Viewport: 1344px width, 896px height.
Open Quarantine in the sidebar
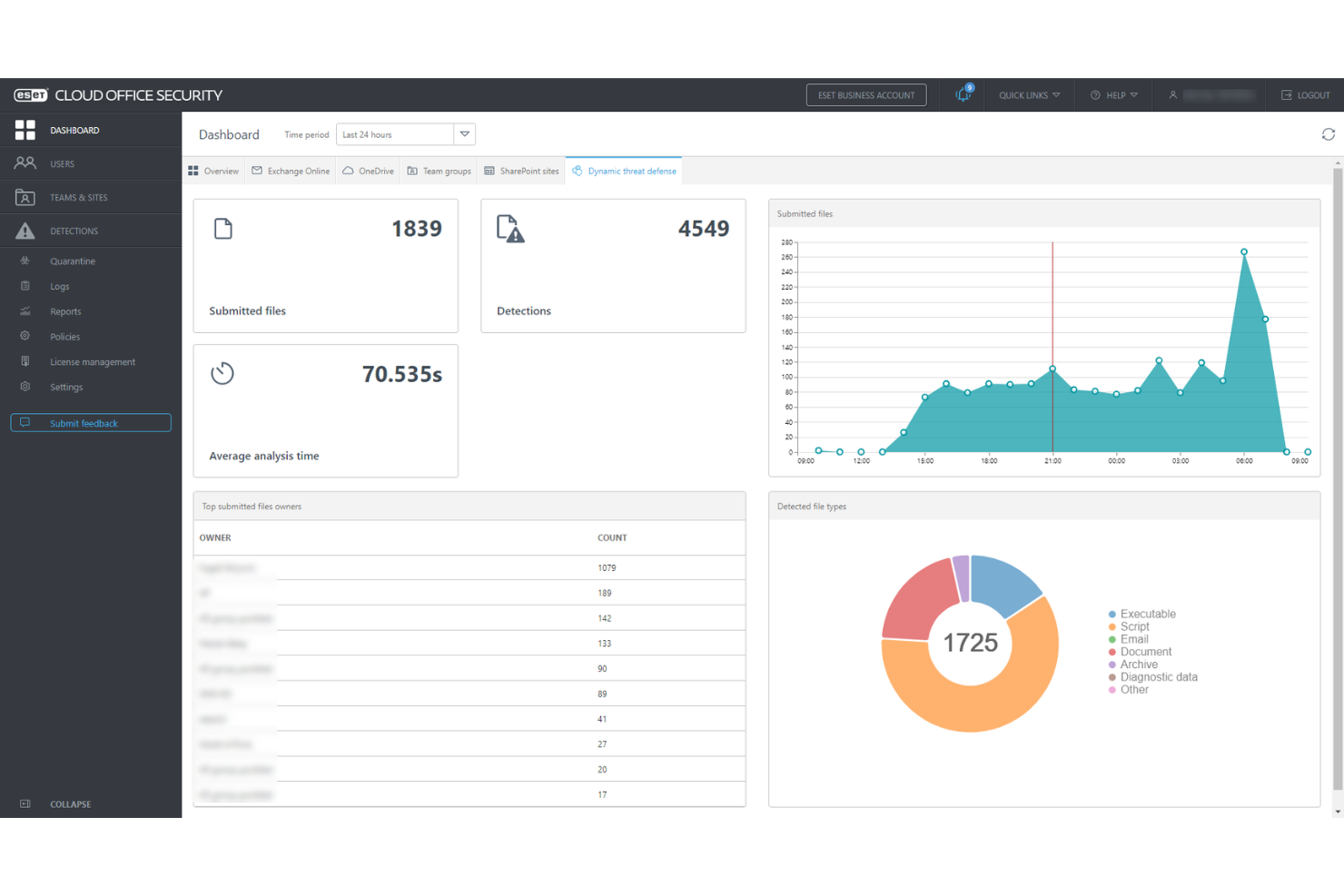pyautogui.click(x=73, y=261)
